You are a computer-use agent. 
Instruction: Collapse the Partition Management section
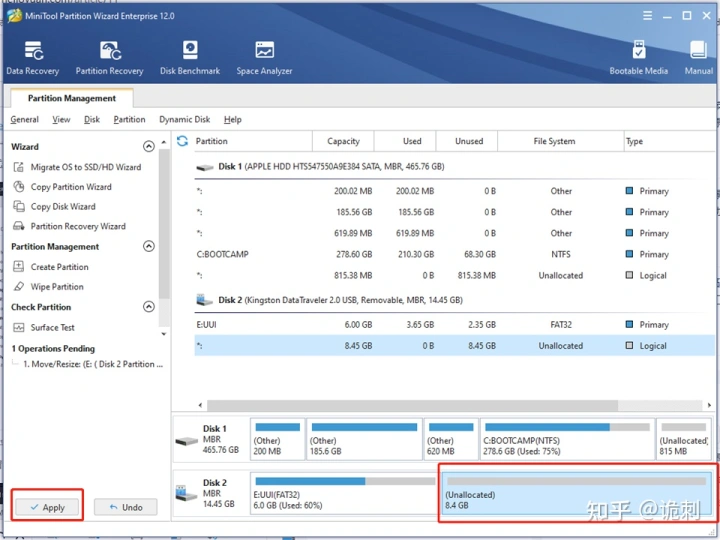[x=149, y=247]
